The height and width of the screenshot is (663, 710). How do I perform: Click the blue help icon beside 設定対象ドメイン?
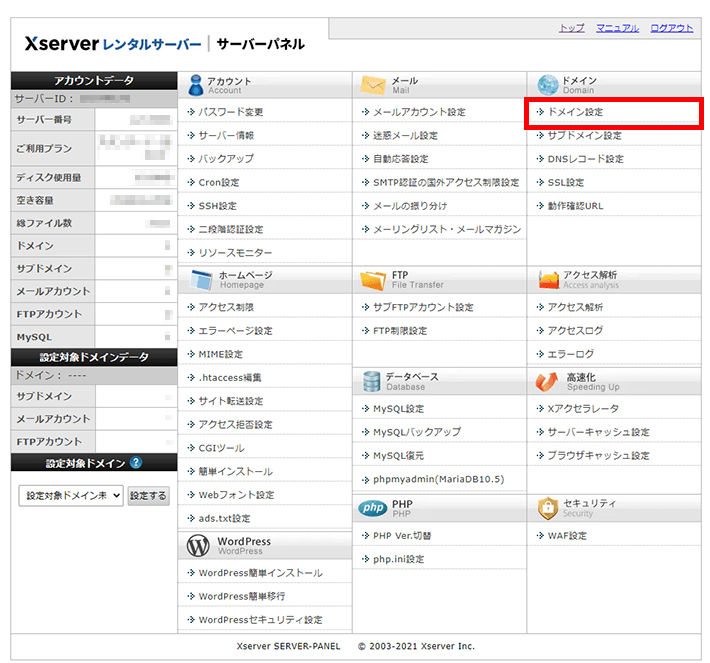pos(136,462)
